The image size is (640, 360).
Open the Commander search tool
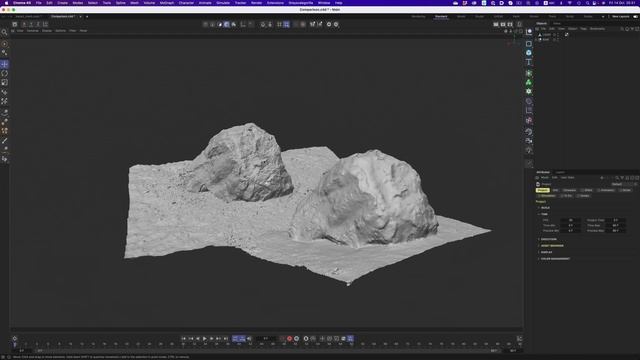click(4, 32)
